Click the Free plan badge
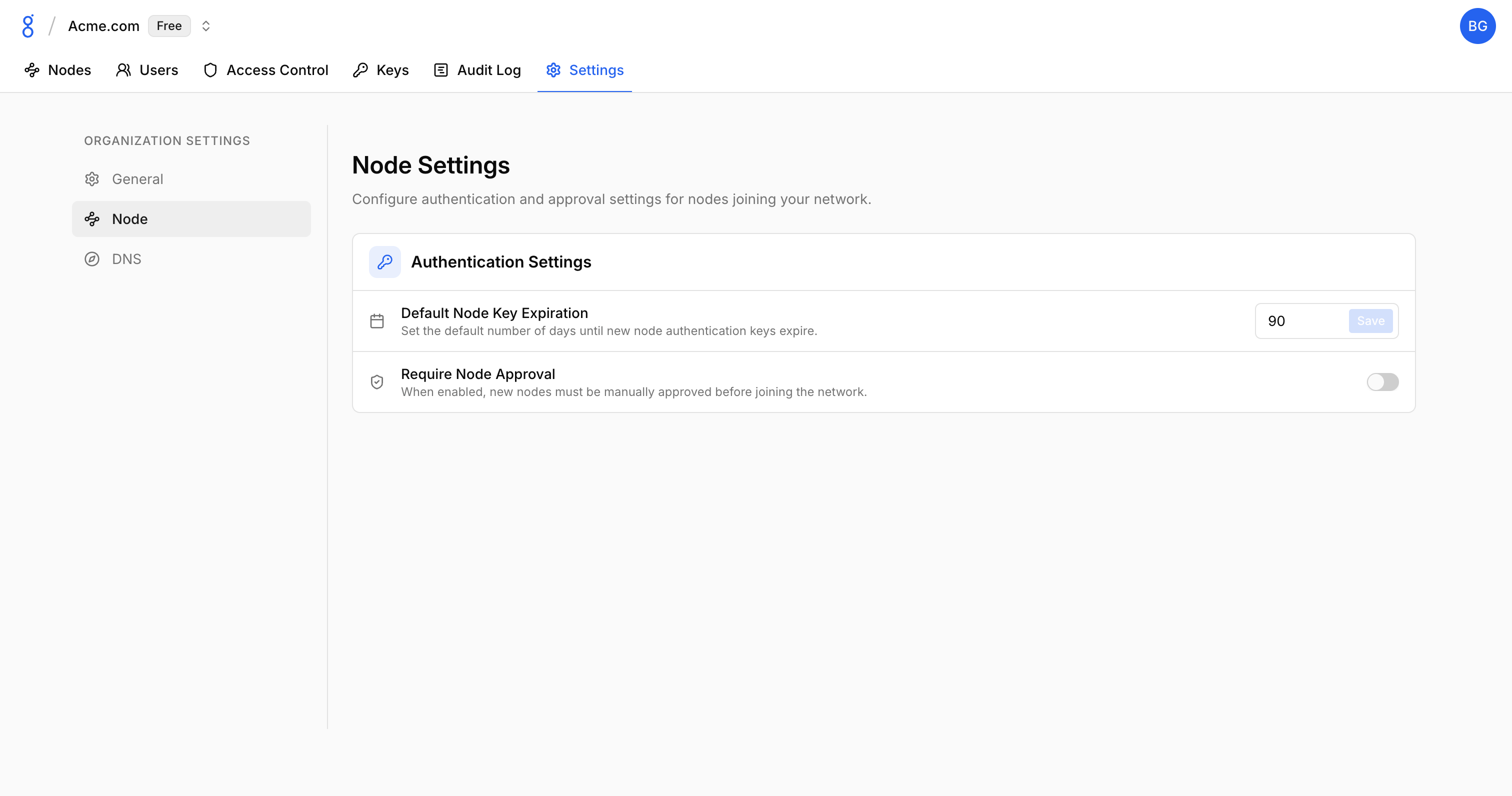 tap(169, 26)
